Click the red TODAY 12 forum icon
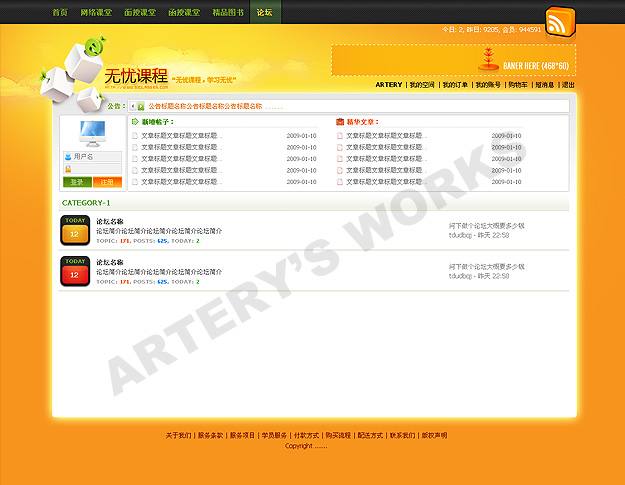The image size is (625, 485). pyautogui.click(x=75, y=271)
